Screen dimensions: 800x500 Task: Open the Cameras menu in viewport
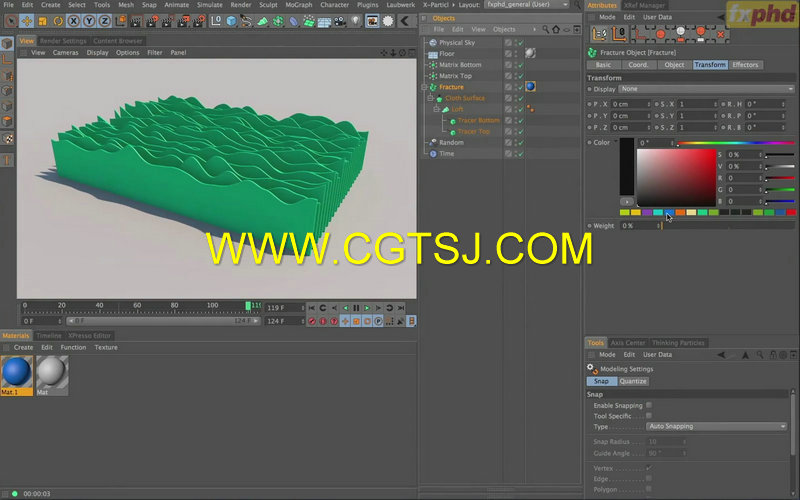[x=65, y=53]
